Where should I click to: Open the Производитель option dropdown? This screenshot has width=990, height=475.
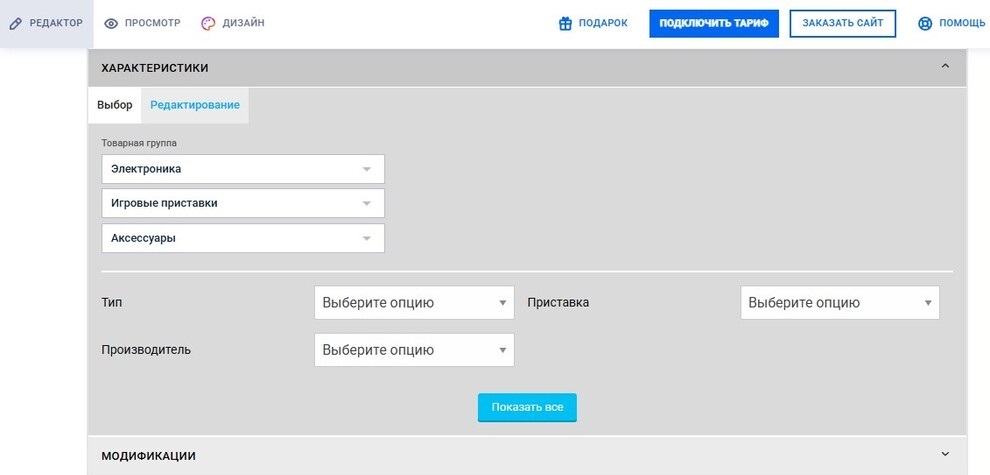414,350
